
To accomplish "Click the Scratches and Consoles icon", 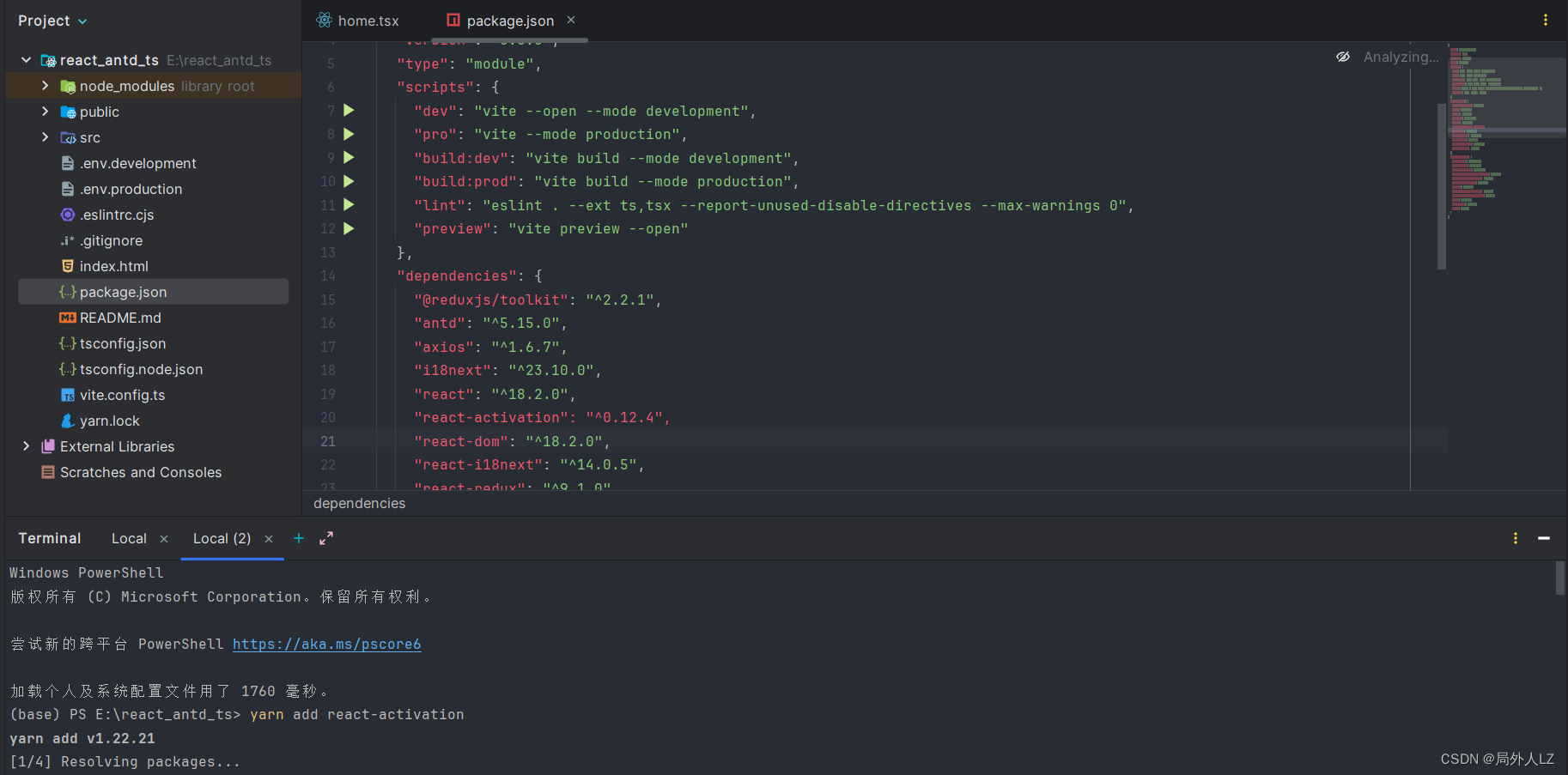I will click(48, 472).
